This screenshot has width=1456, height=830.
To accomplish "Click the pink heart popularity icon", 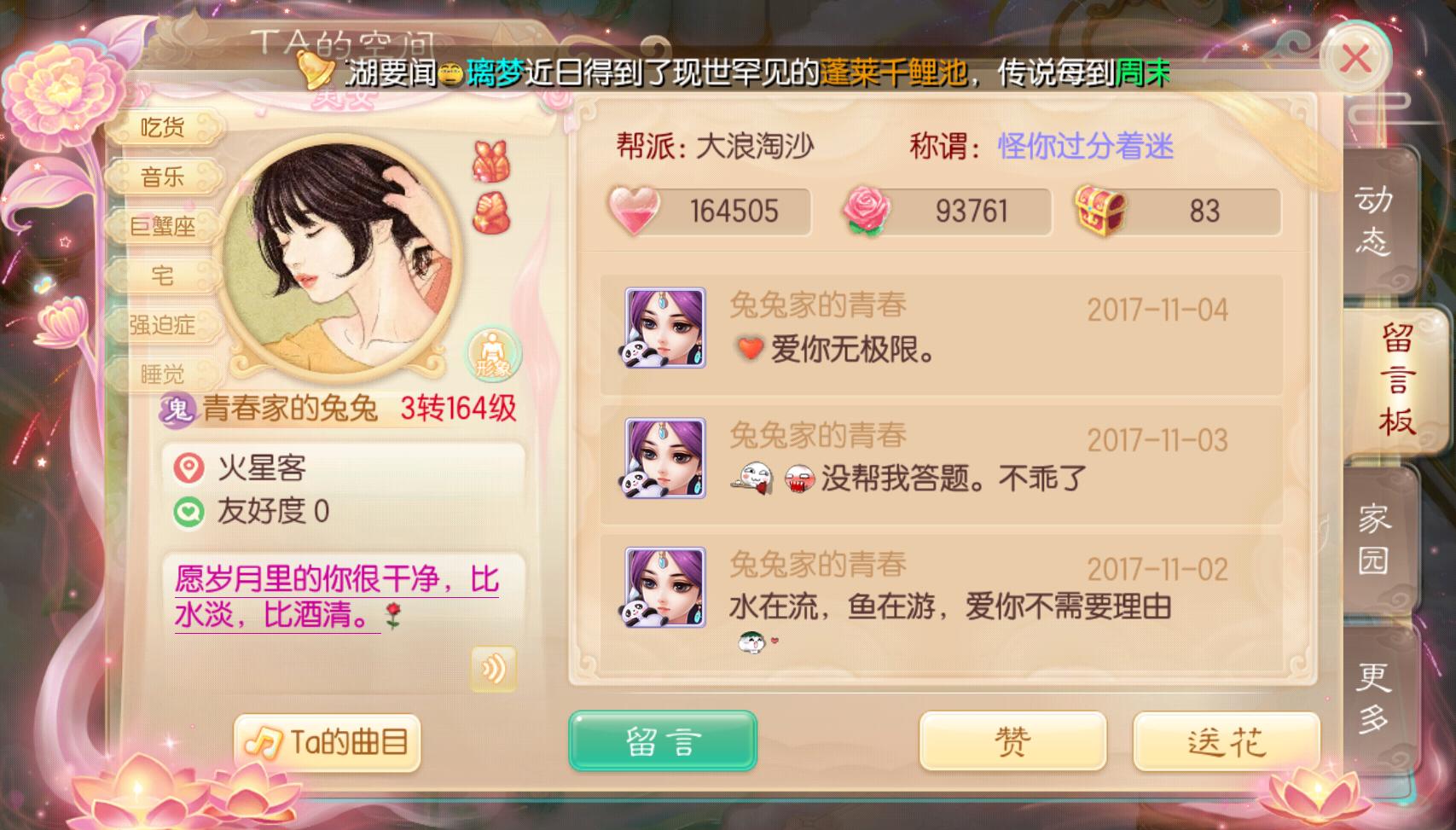I will (x=634, y=210).
